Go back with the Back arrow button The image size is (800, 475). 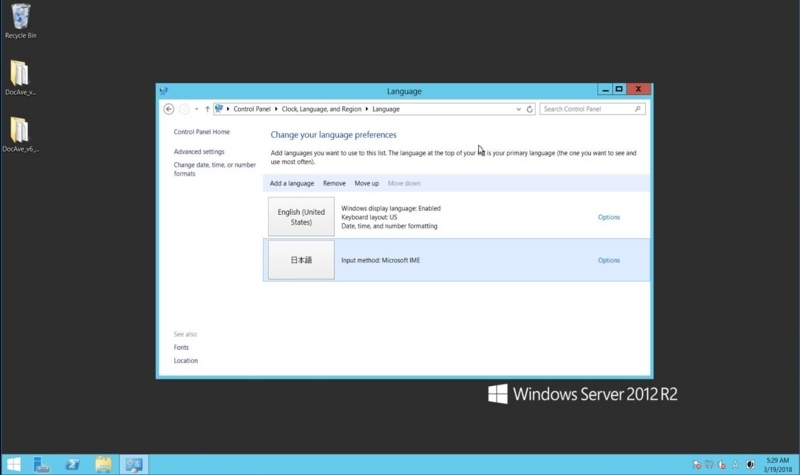pos(169,109)
